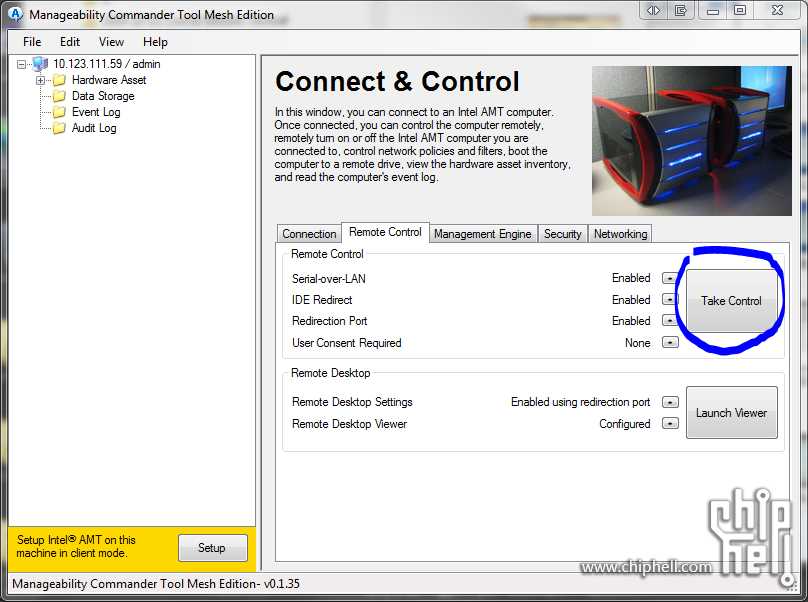The height and width of the screenshot is (602, 808).
Task: Open the Help menu
Action: tap(155, 42)
